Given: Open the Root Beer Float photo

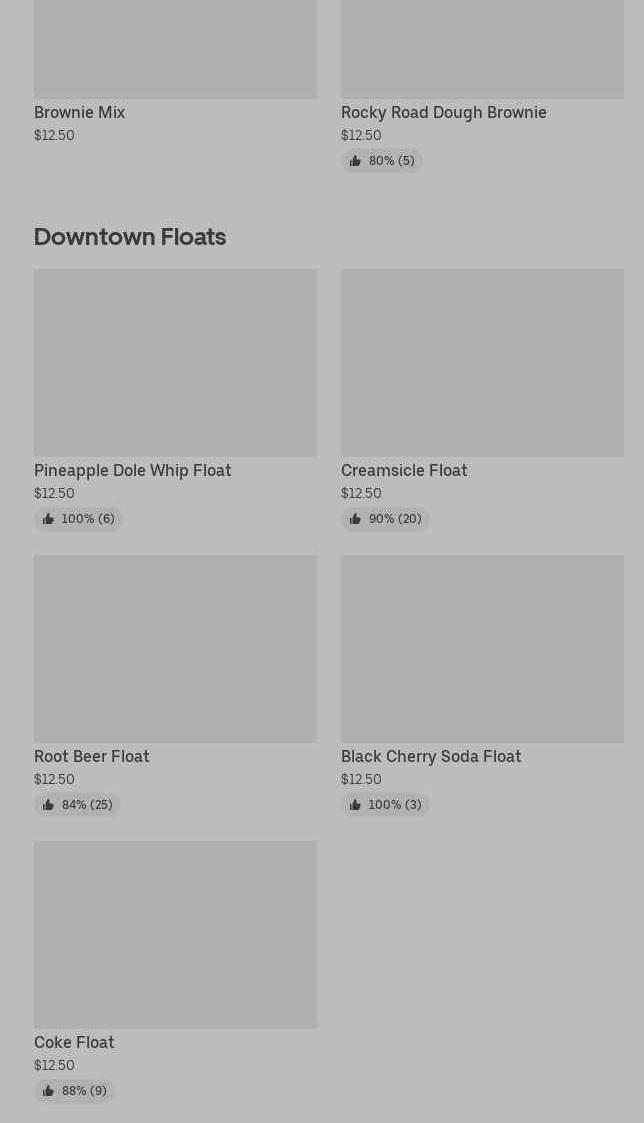Looking at the screenshot, I should pyautogui.click(x=175, y=648).
